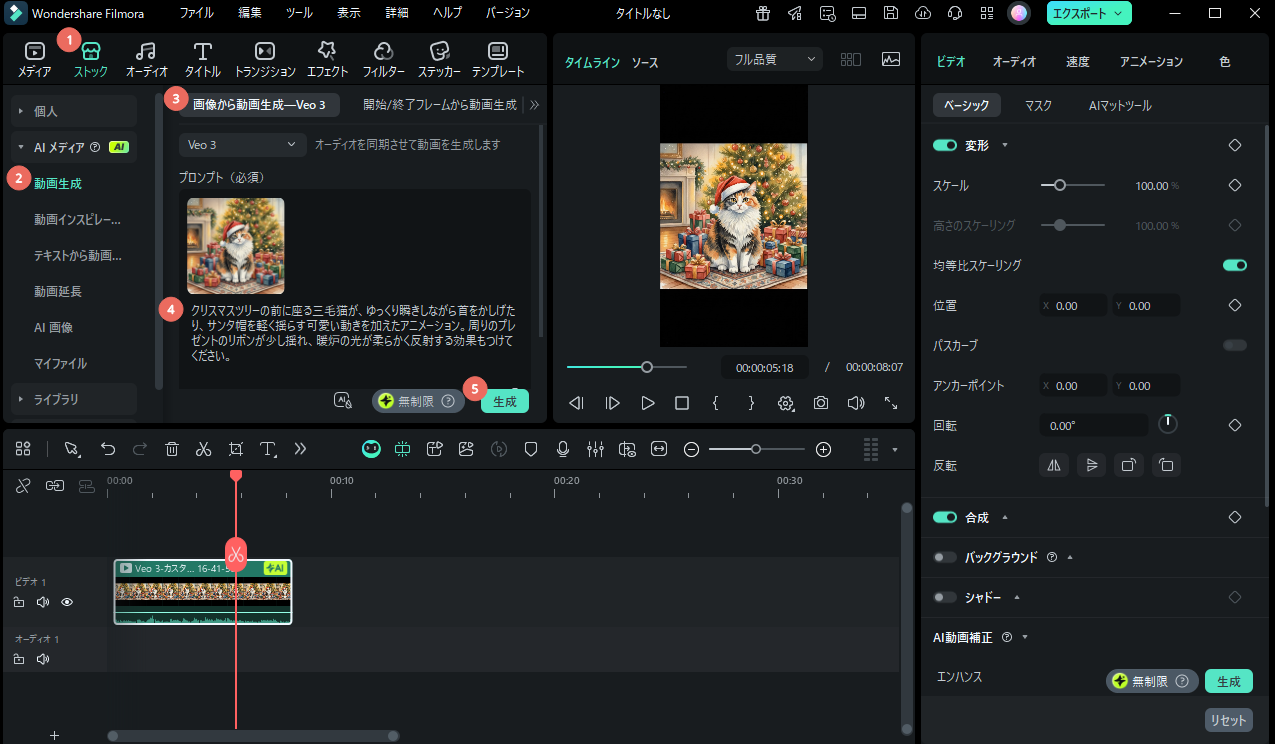Click the undo icon in the timeline toolbar
The height and width of the screenshot is (744, 1275).
click(108, 448)
